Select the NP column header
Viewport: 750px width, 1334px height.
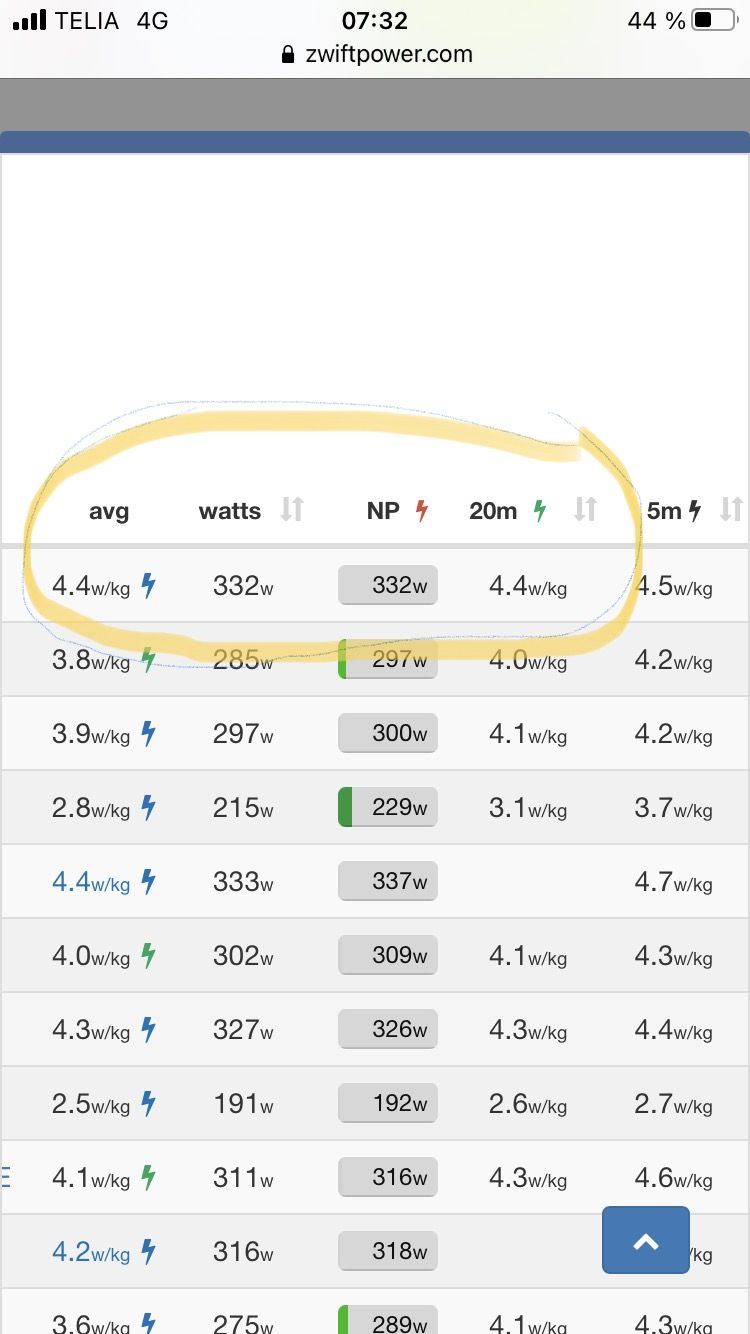(x=383, y=511)
